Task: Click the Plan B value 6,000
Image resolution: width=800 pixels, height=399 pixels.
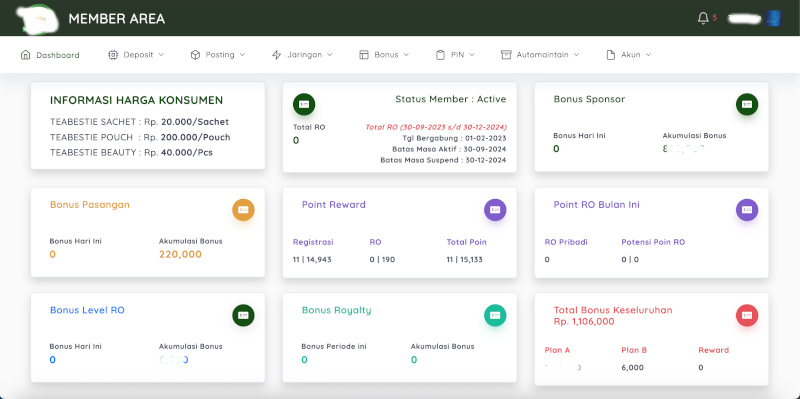Action: [633, 367]
